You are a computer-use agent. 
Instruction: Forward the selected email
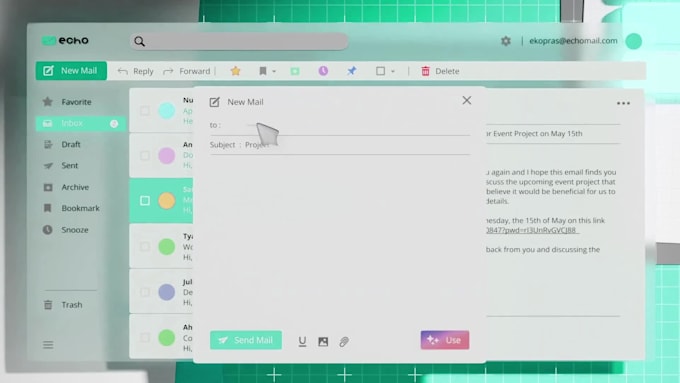pyautogui.click(x=186, y=71)
